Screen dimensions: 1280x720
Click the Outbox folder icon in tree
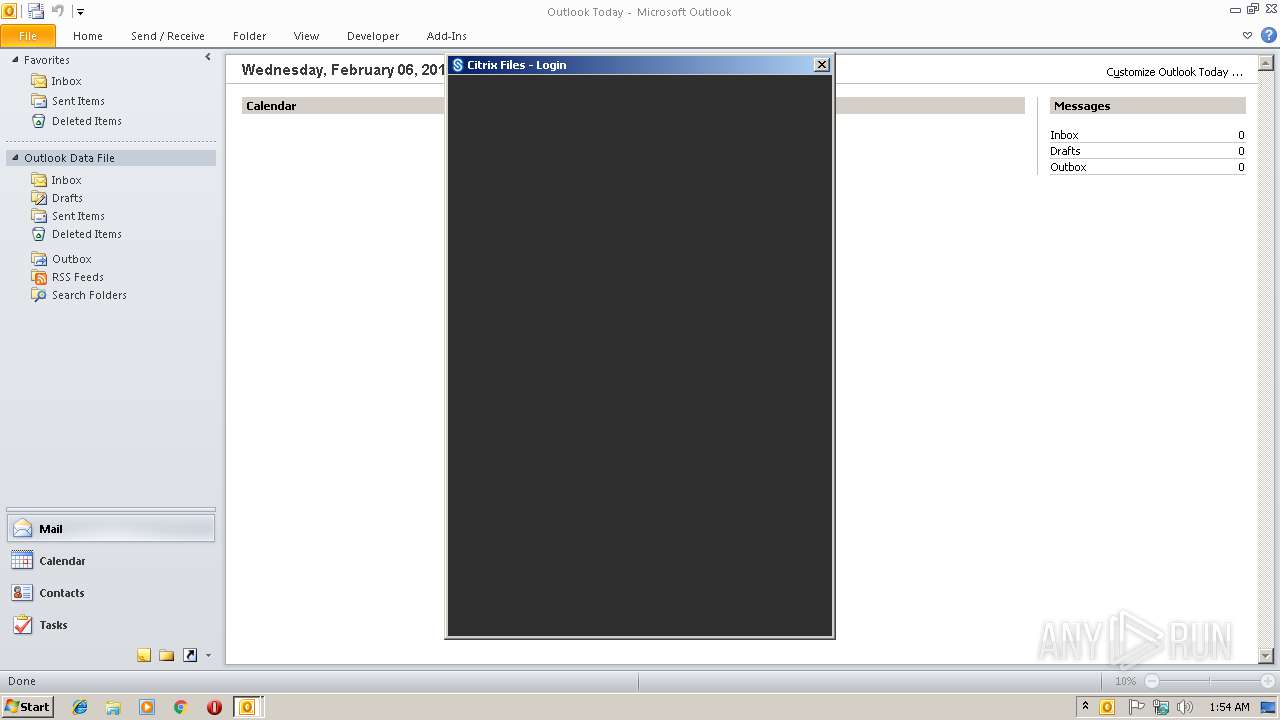39,259
